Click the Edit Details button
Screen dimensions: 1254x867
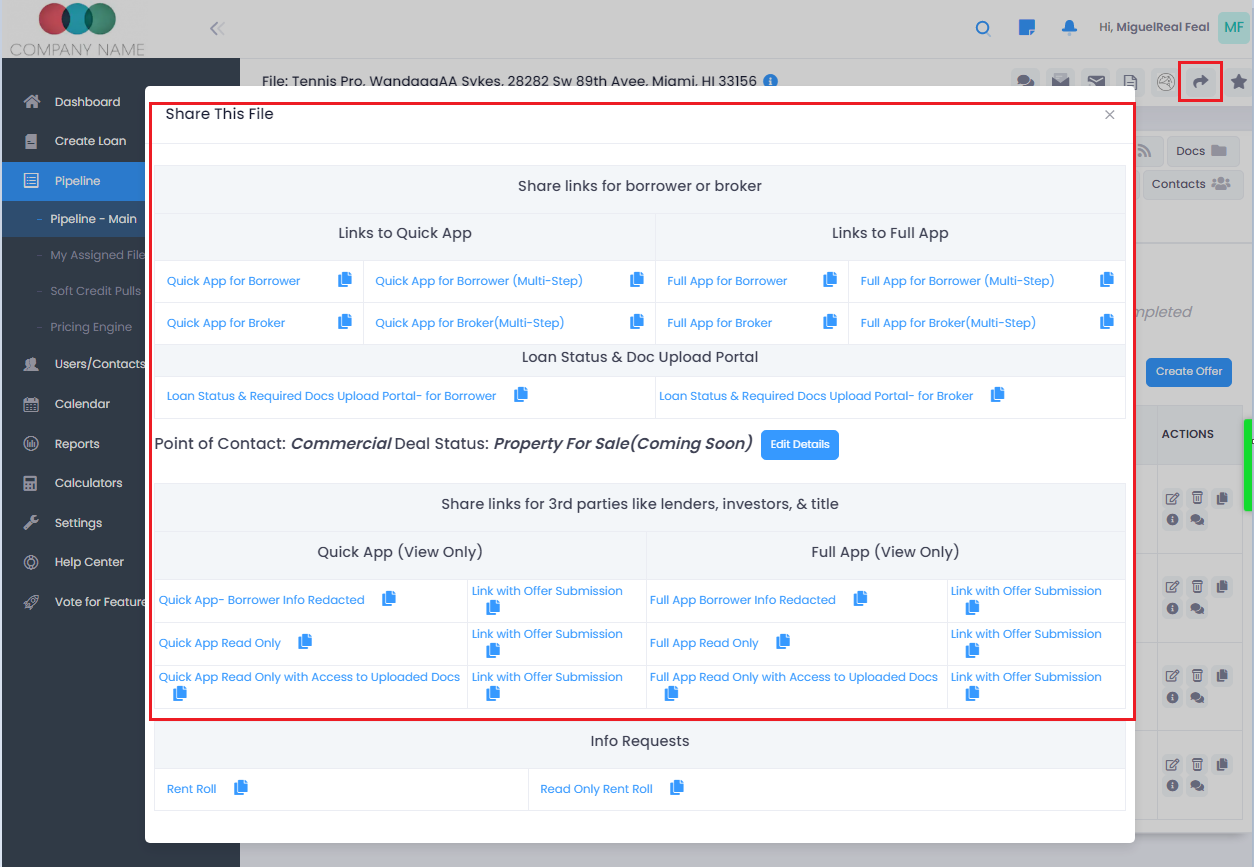coord(800,444)
